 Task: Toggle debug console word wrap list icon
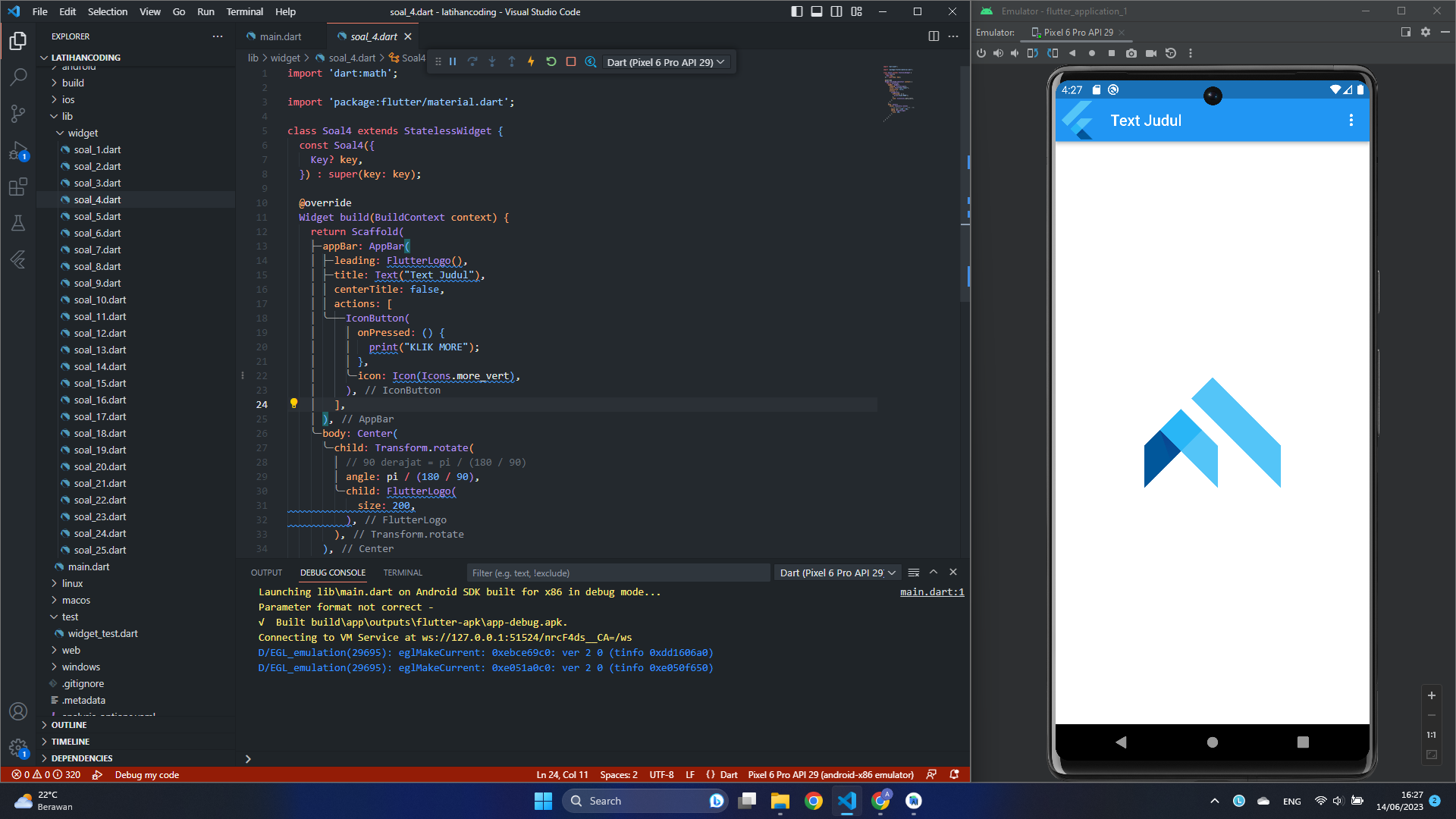pos(914,573)
